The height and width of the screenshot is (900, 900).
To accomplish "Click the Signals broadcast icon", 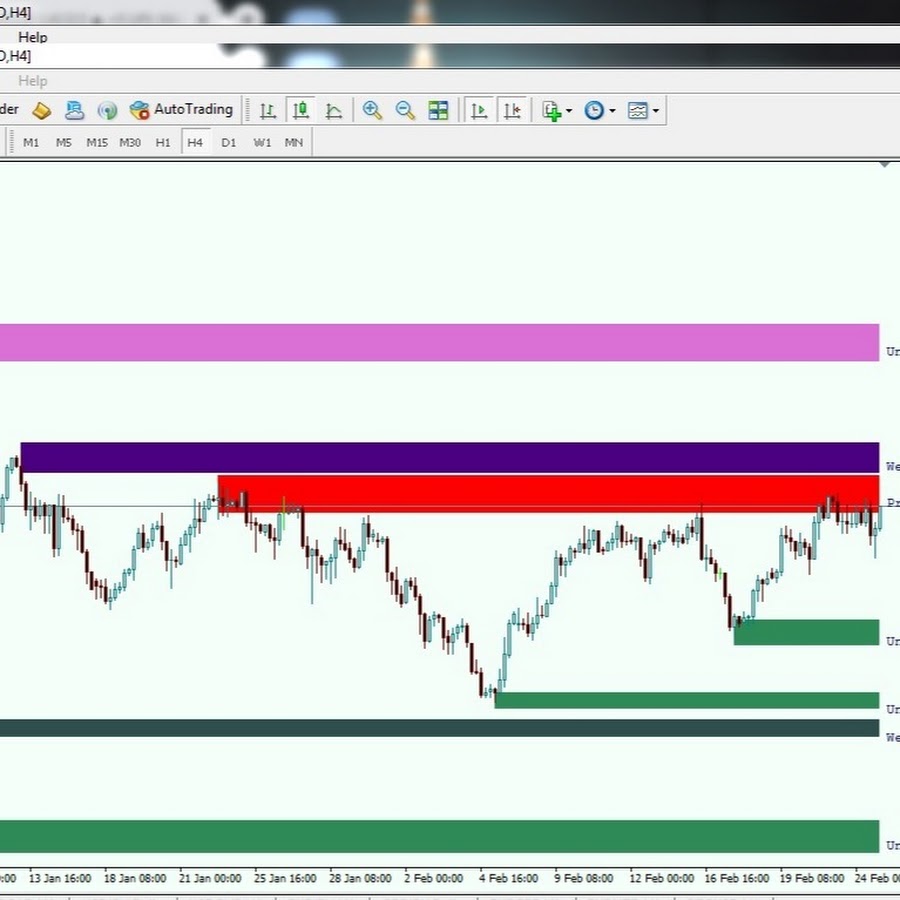I will (108, 110).
